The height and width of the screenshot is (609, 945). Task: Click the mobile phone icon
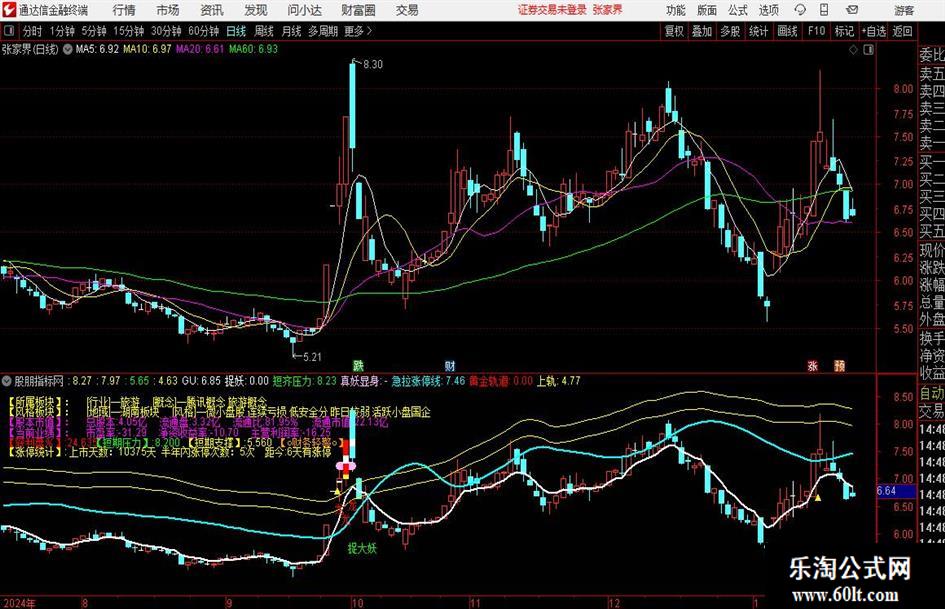click(x=824, y=10)
